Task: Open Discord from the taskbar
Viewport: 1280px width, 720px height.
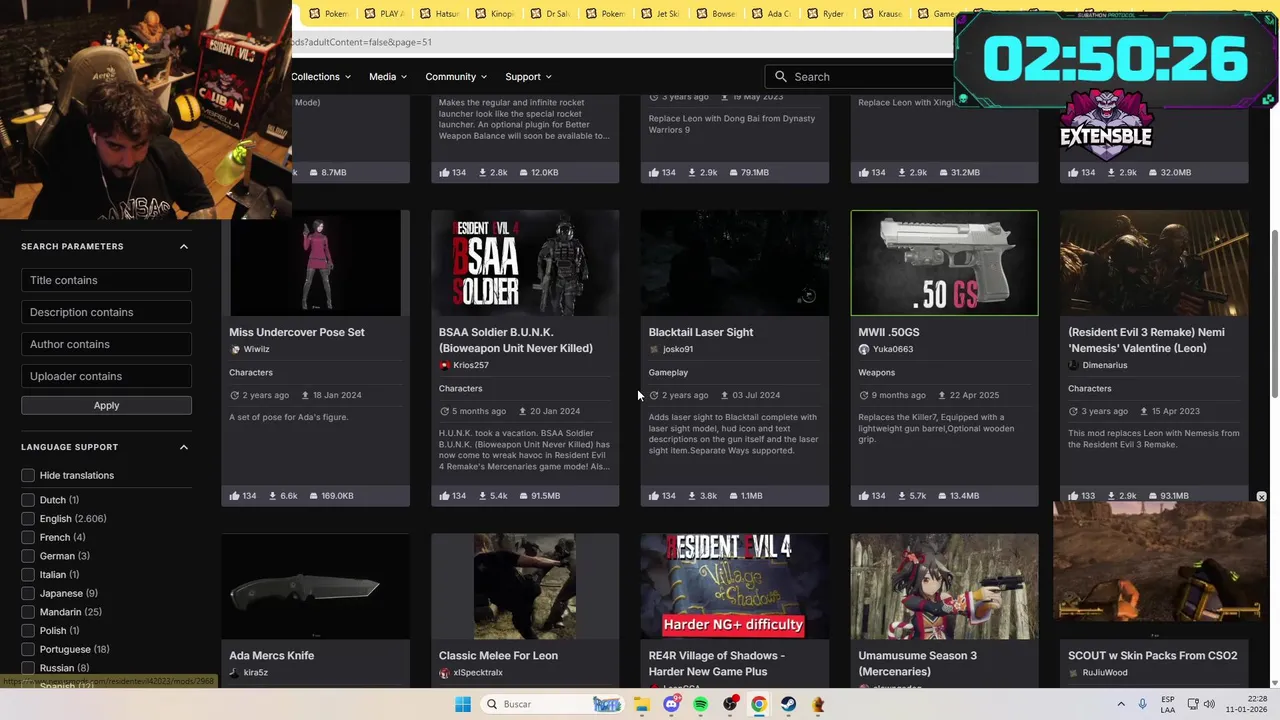Action: pos(671,704)
